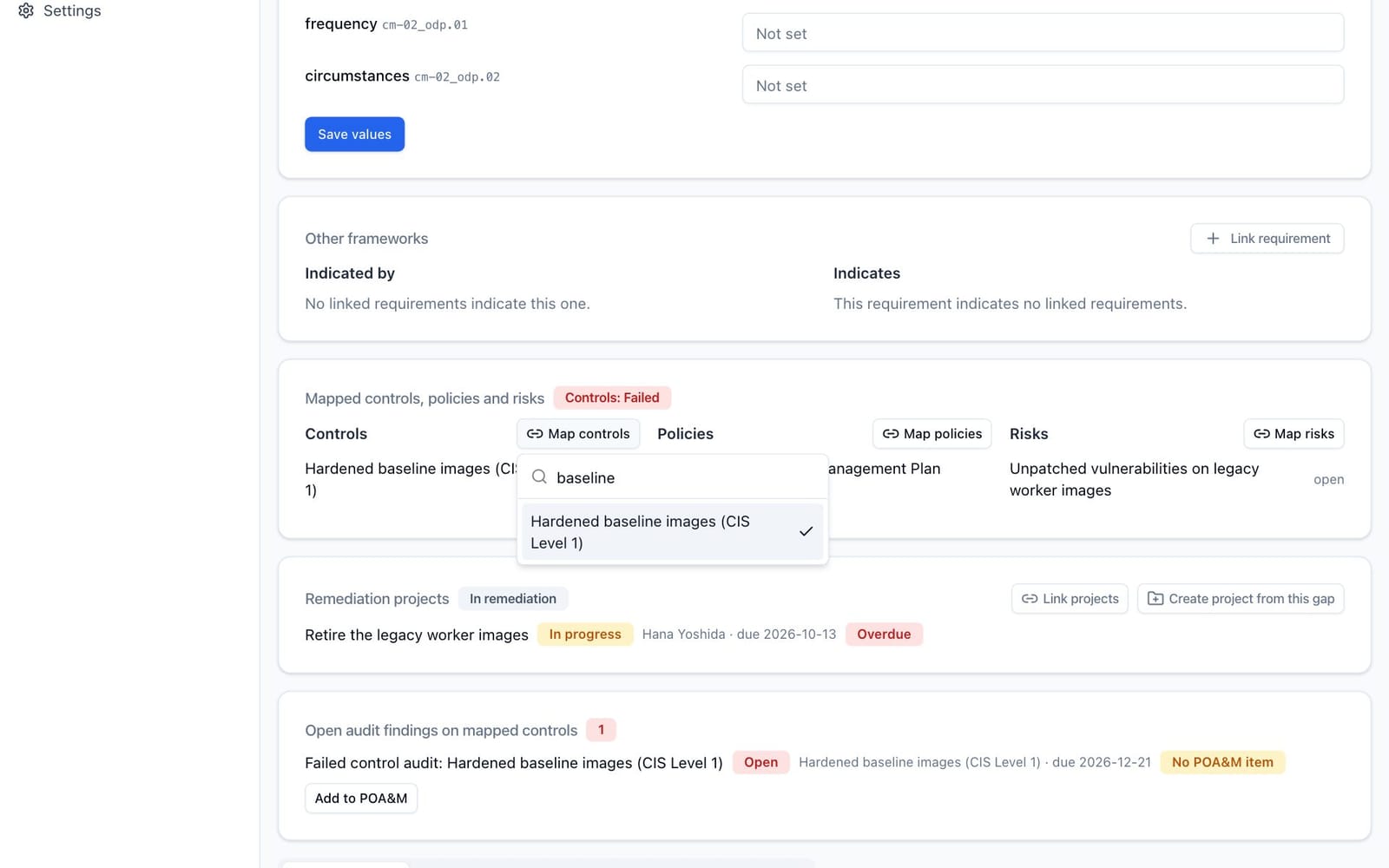Click the Link projects button
Viewport: 1389px width, 868px height.
1070,598
